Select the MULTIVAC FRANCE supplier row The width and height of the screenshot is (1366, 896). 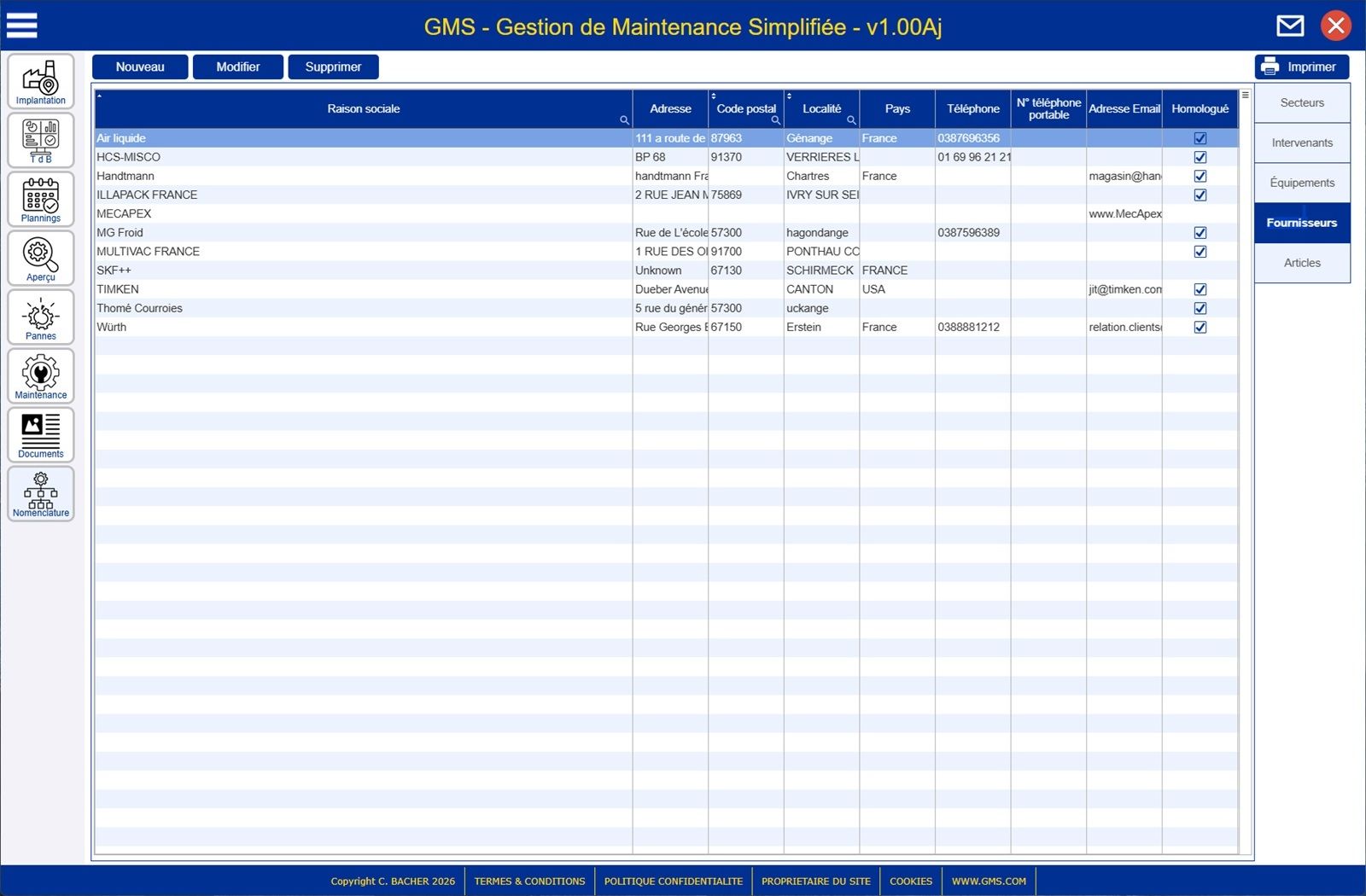pyautogui.click(x=149, y=252)
